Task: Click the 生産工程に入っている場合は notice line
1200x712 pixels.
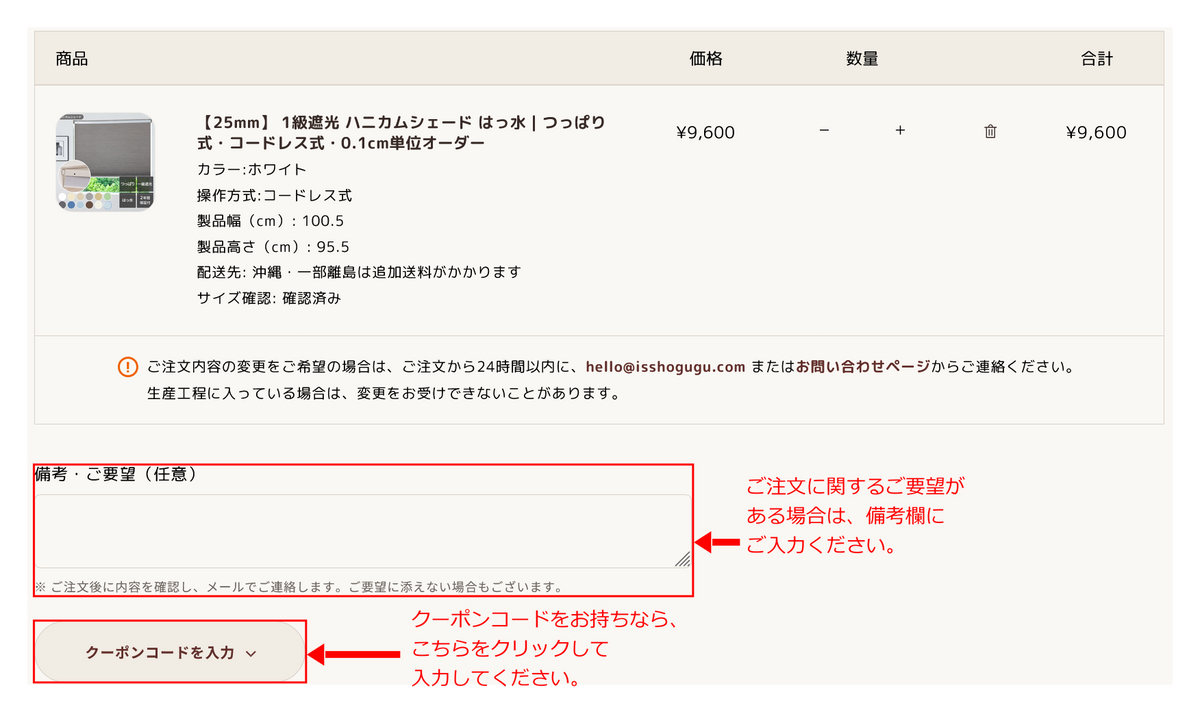Action: click(x=384, y=393)
